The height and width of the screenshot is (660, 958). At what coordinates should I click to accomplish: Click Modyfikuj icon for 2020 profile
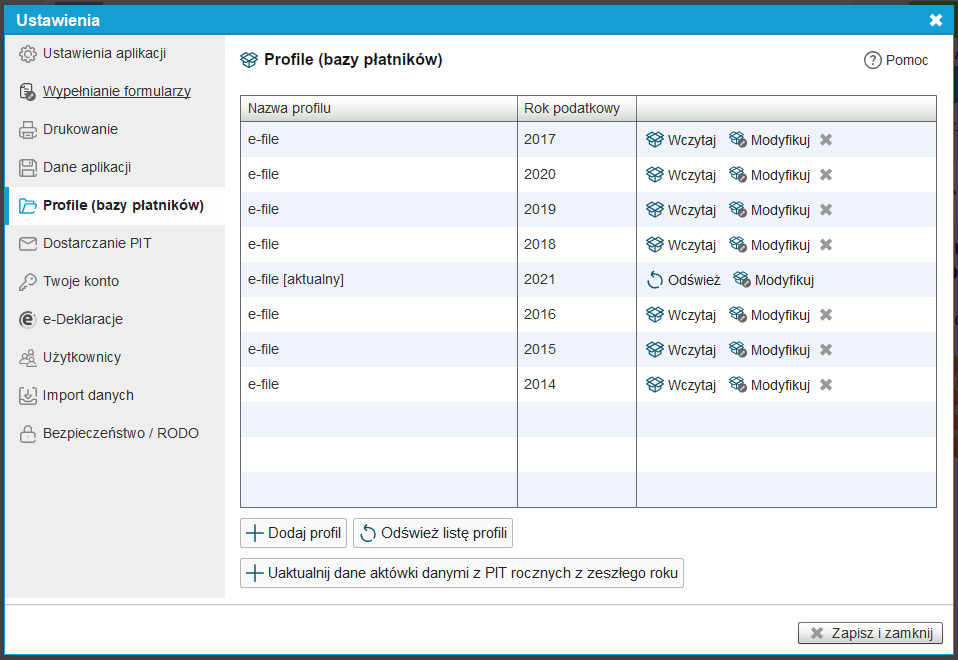(x=737, y=175)
